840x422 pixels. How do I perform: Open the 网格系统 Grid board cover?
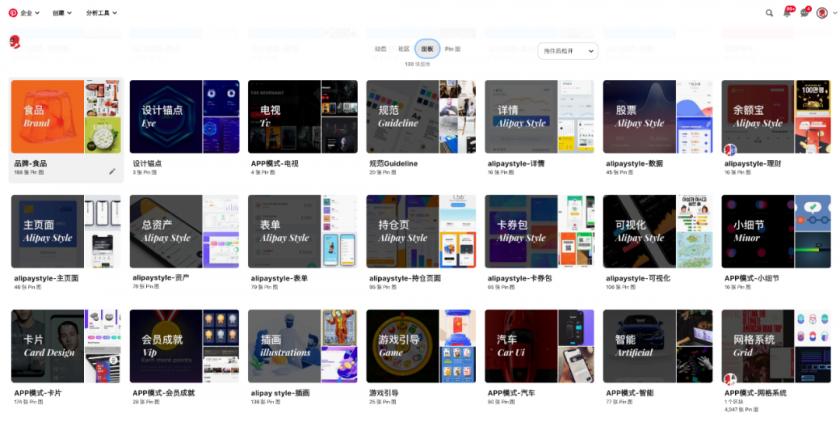pyautogui.click(x=776, y=346)
